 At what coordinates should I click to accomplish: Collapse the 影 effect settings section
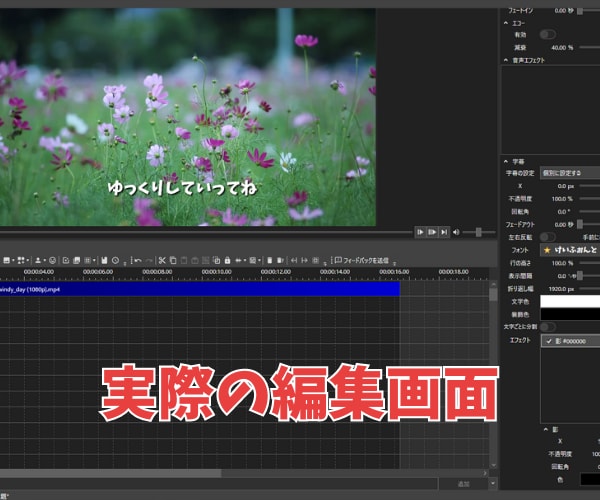[546, 430]
